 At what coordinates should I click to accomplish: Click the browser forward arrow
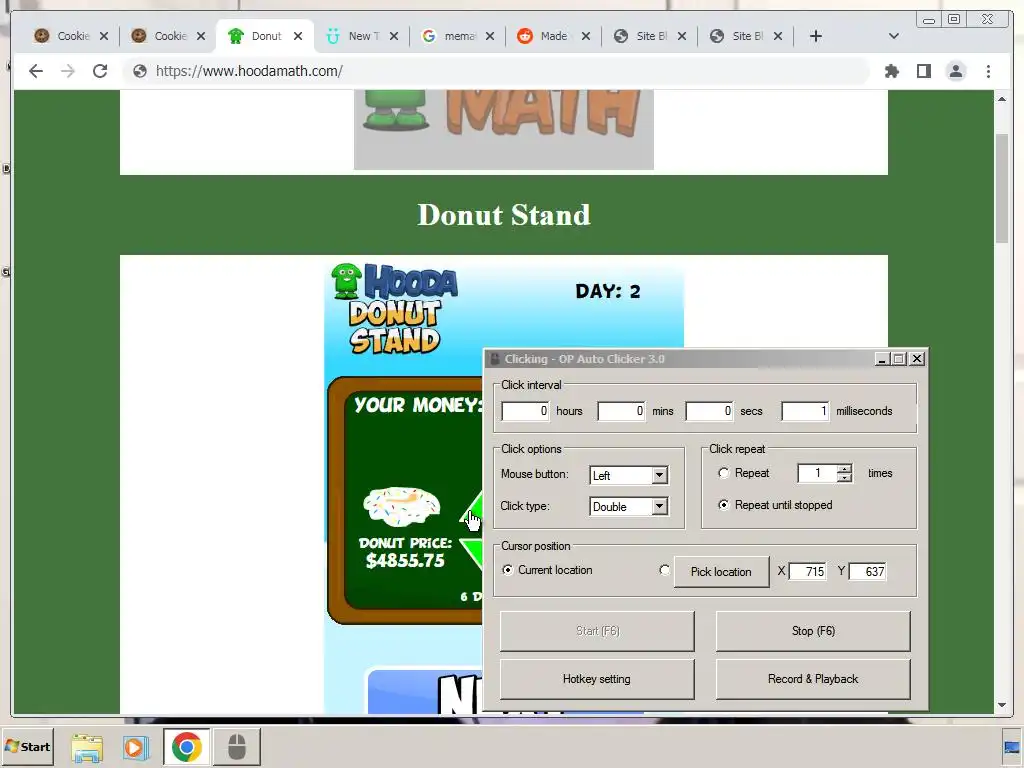click(68, 71)
